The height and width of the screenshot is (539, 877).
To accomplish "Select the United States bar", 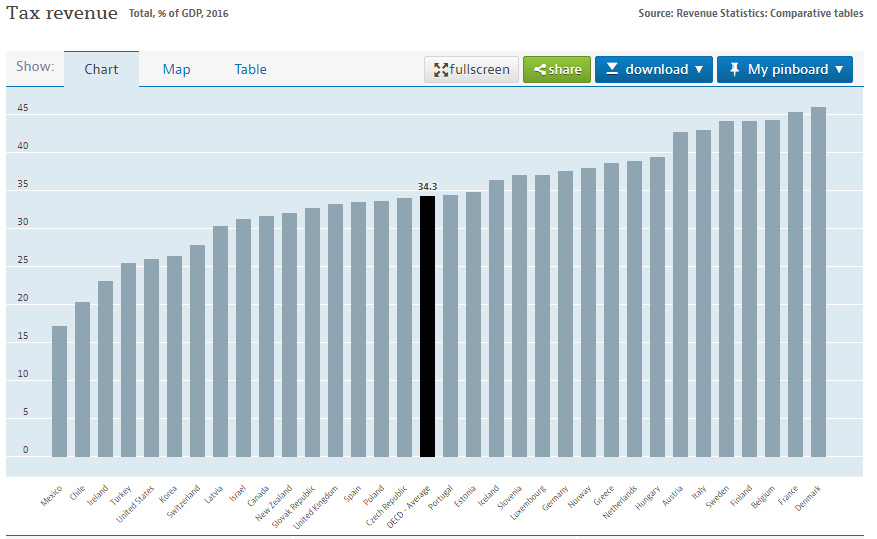I will tap(151, 358).
